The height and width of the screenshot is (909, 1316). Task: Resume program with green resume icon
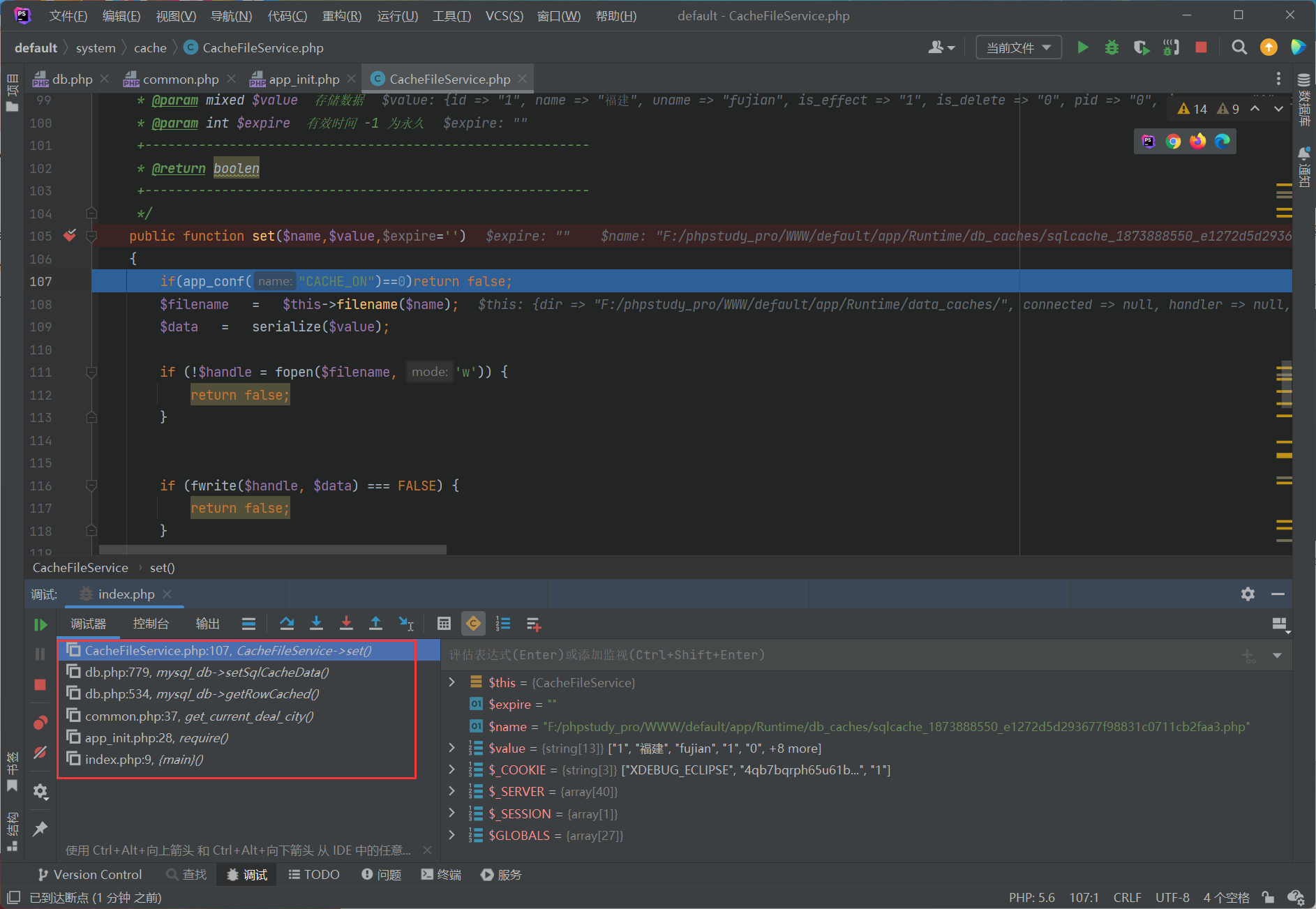pyautogui.click(x=40, y=625)
